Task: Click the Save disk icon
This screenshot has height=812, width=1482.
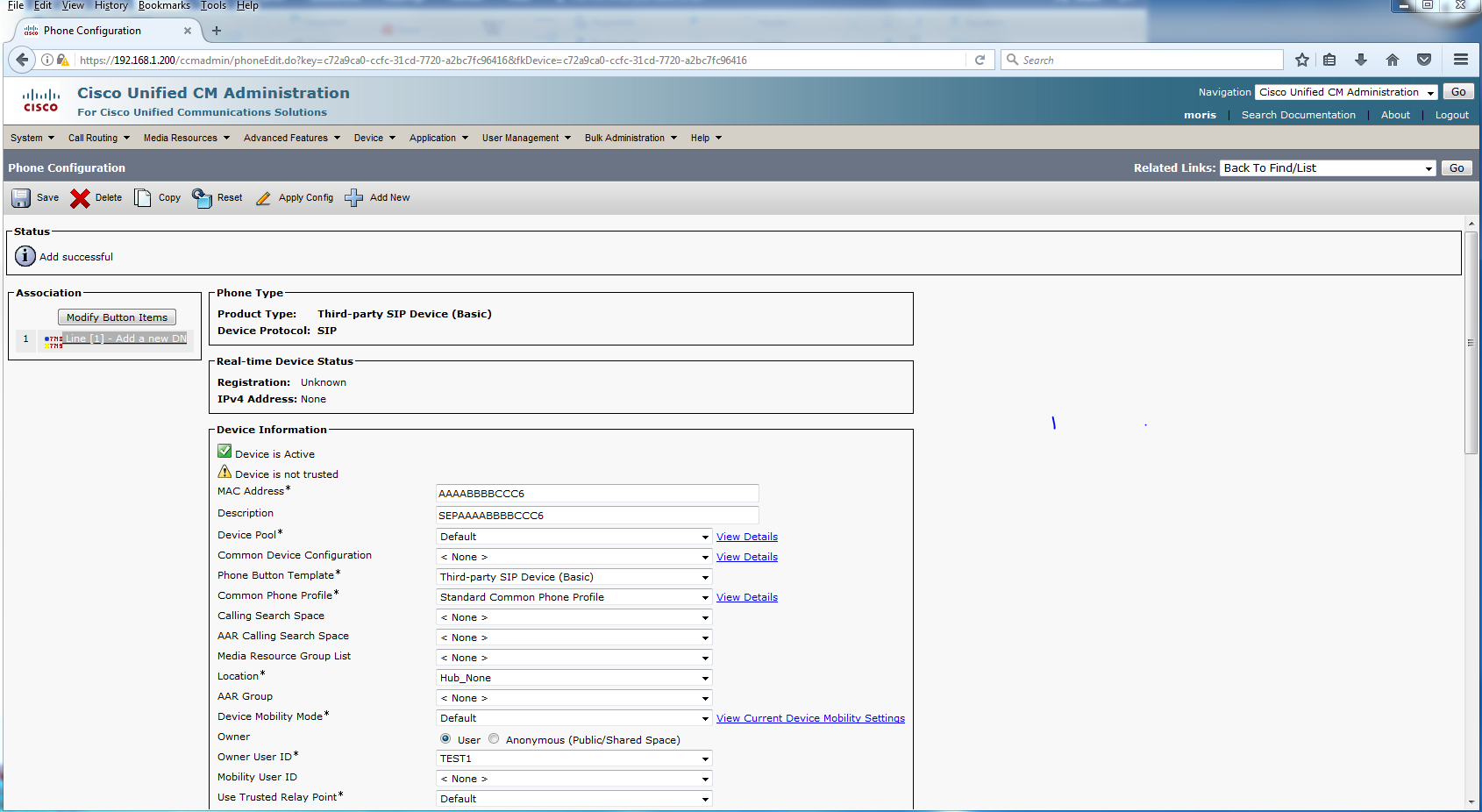Action: pos(21,198)
